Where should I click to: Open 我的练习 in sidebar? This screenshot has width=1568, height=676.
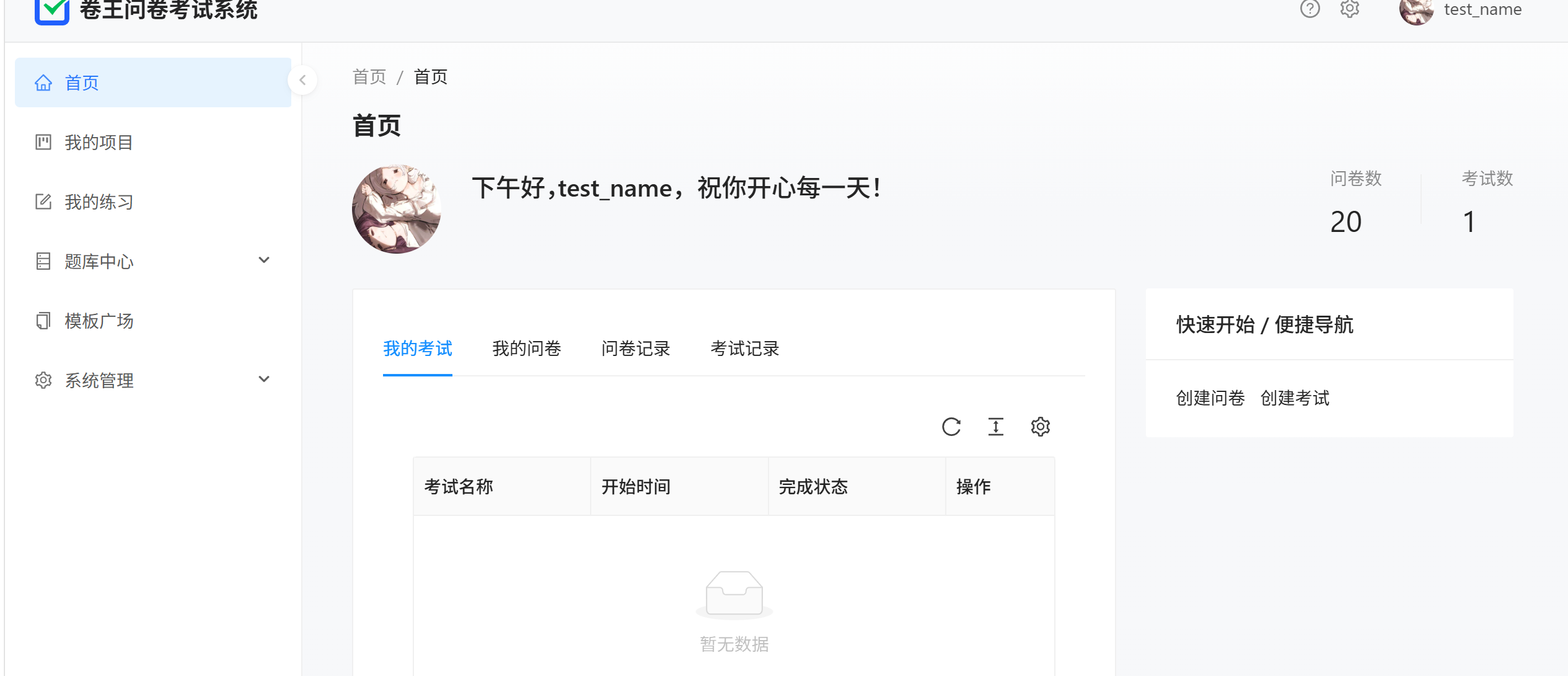(99, 202)
